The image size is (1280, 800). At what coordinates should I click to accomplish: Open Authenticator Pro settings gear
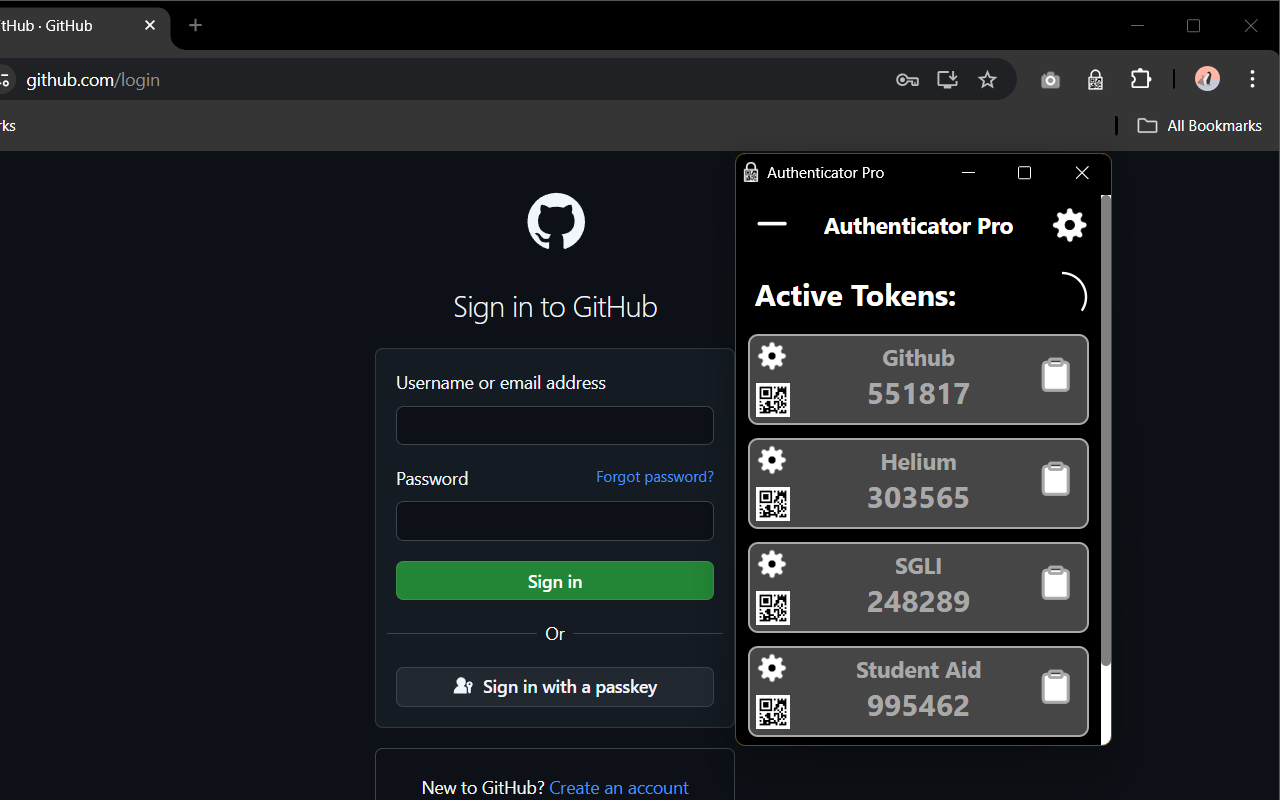[1068, 224]
